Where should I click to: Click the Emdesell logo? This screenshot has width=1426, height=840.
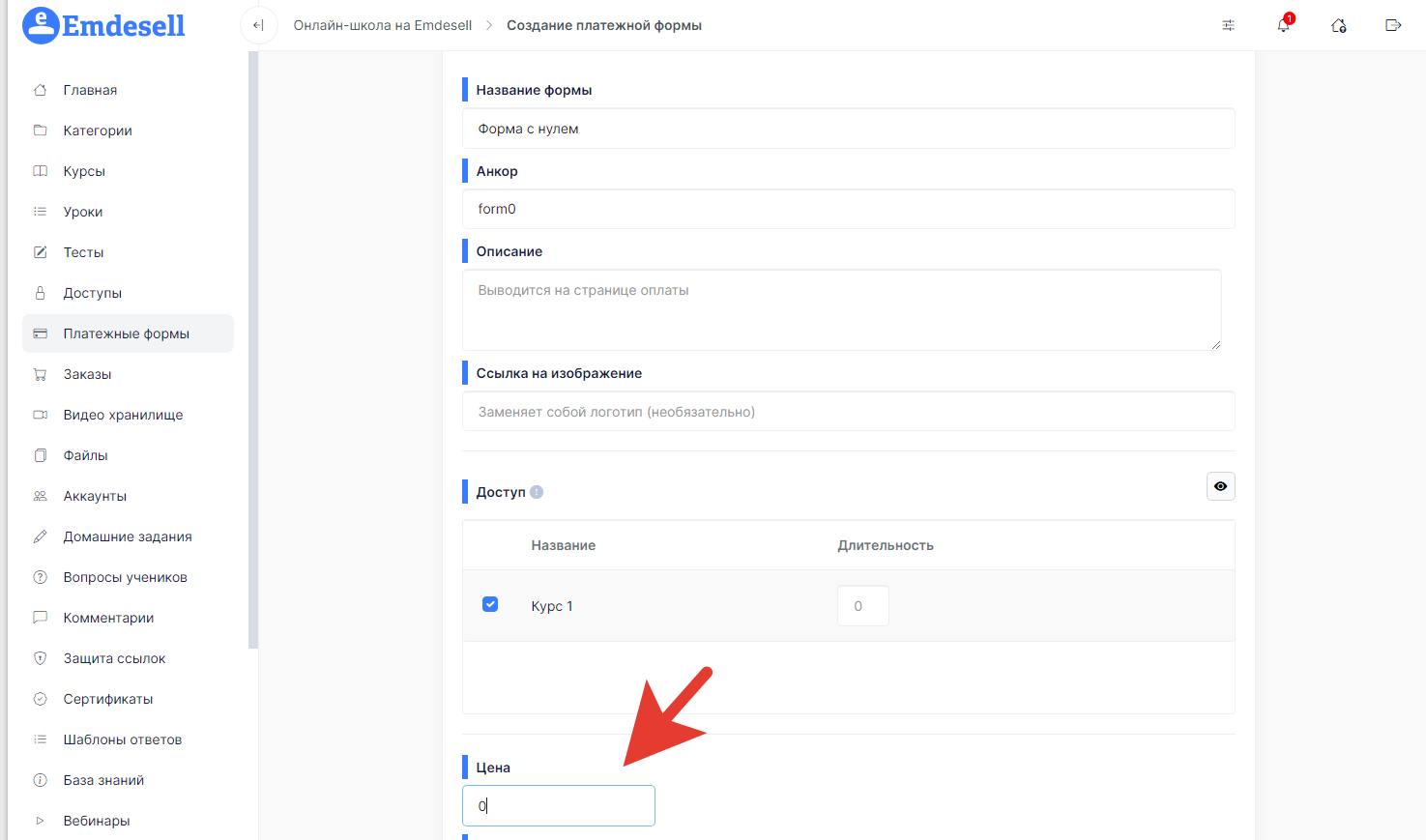tap(103, 25)
